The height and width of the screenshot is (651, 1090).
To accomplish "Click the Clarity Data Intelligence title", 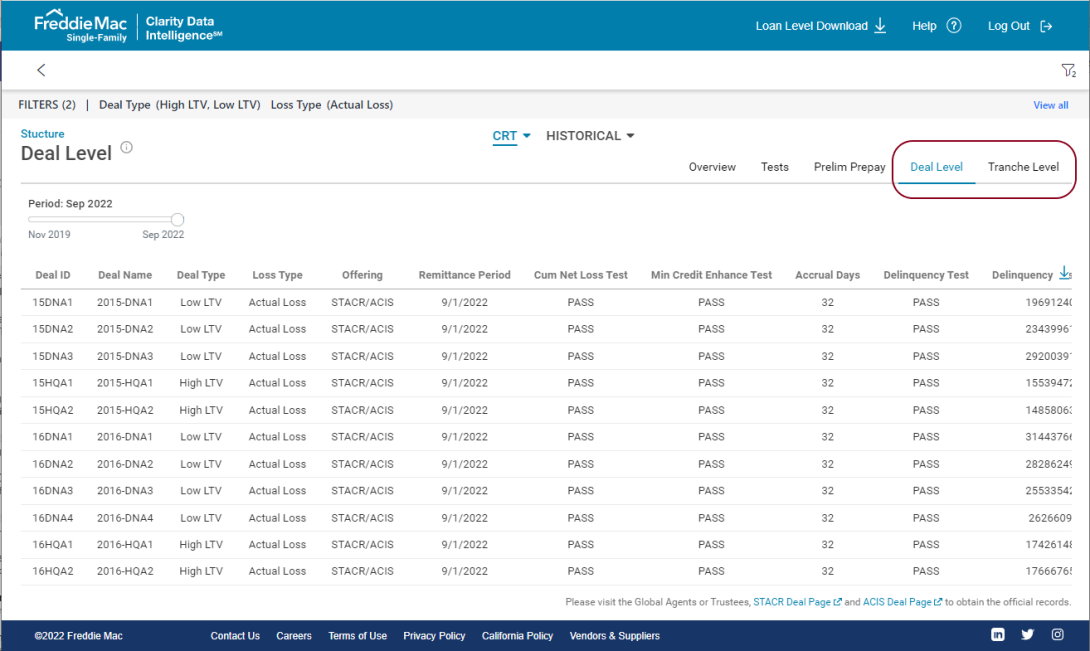I will point(184,29).
